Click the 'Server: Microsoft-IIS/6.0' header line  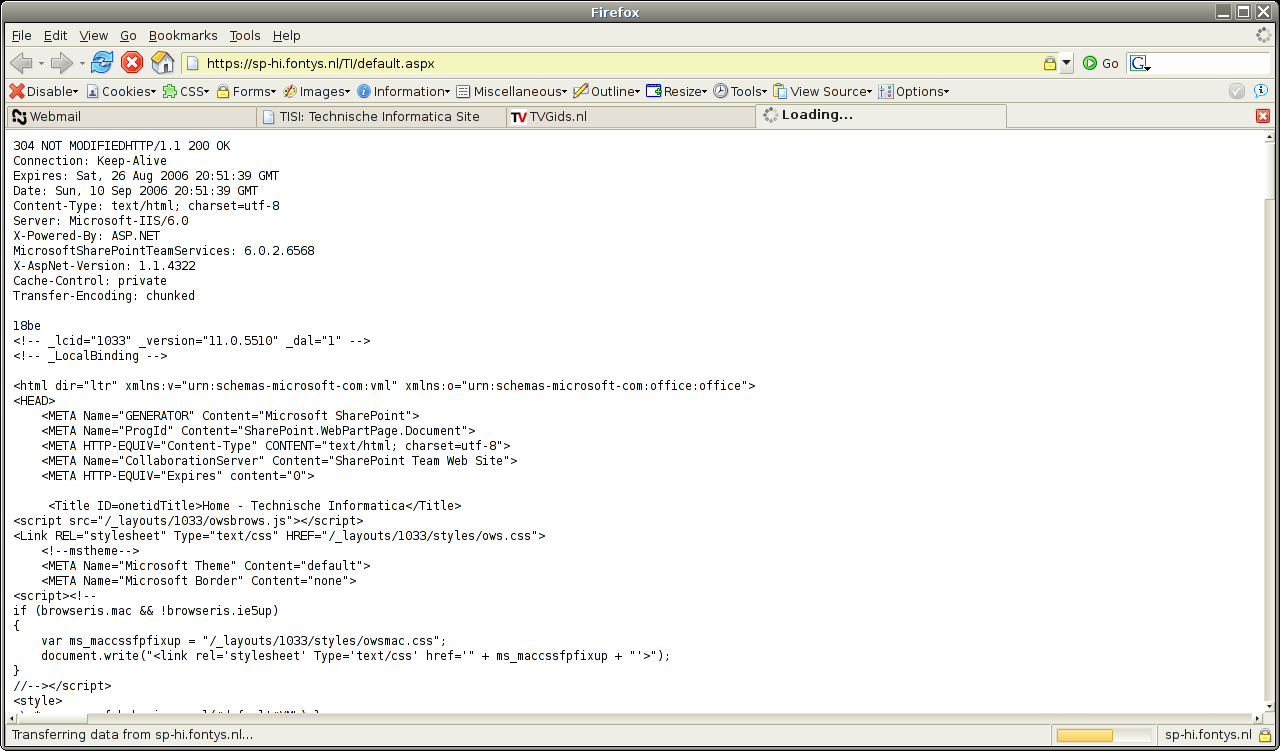click(x=101, y=221)
